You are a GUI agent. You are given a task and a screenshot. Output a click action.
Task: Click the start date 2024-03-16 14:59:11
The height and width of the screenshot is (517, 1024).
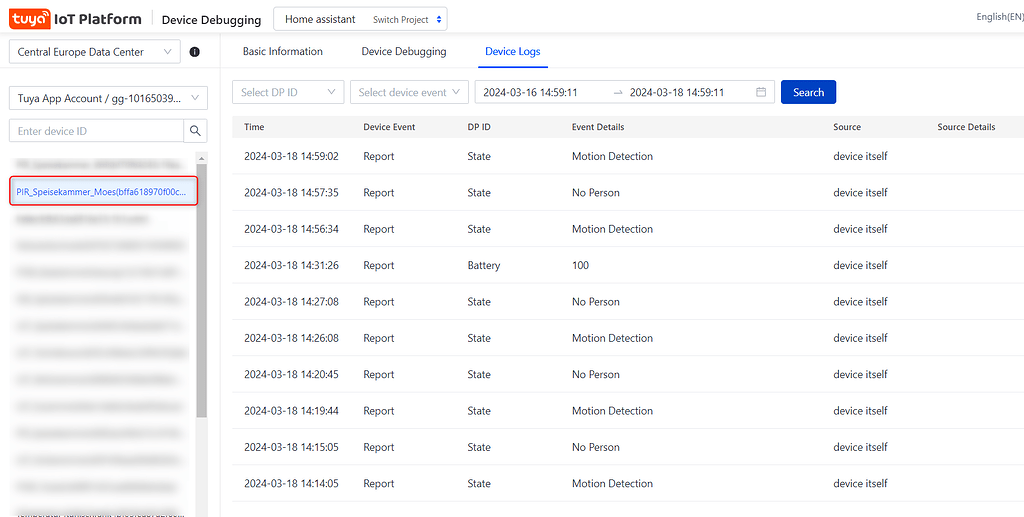(x=530, y=92)
